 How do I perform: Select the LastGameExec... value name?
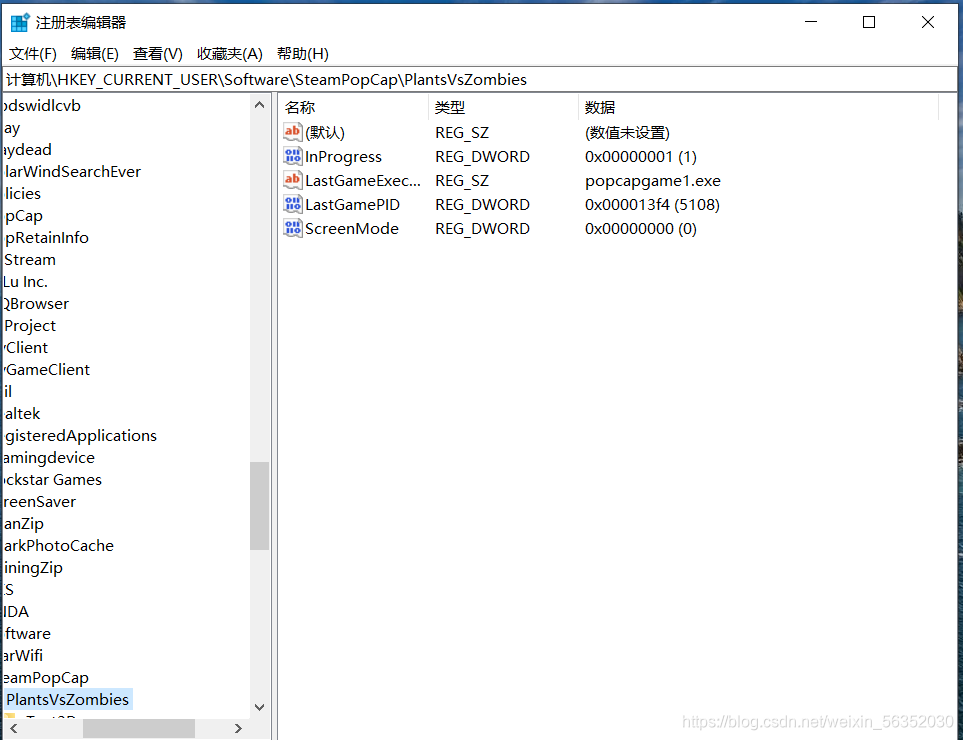coord(363,181)
